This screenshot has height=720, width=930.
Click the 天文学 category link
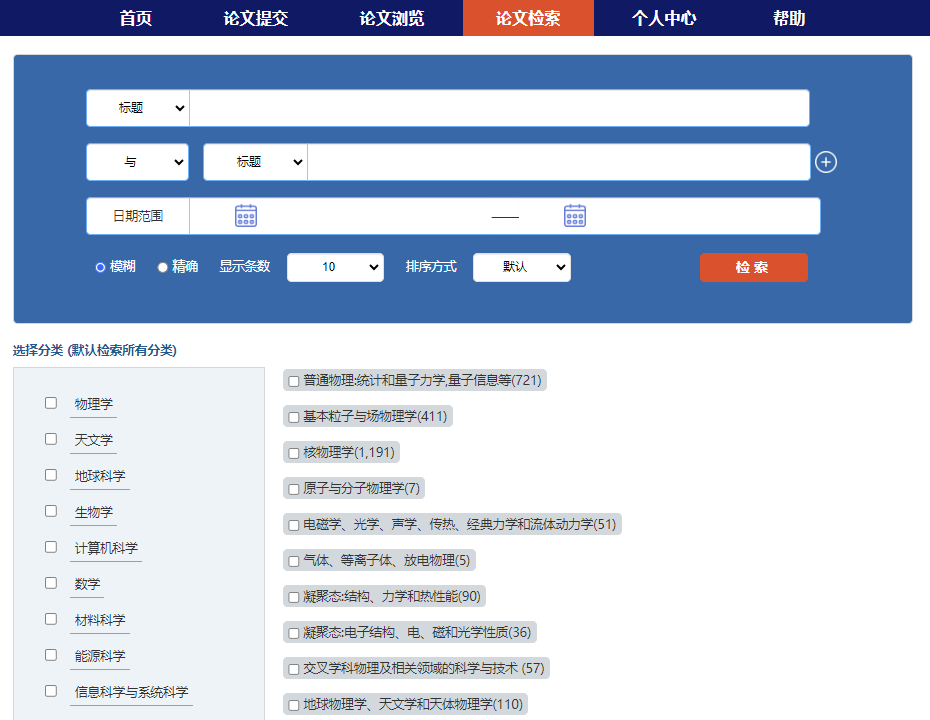click(94, 440)
